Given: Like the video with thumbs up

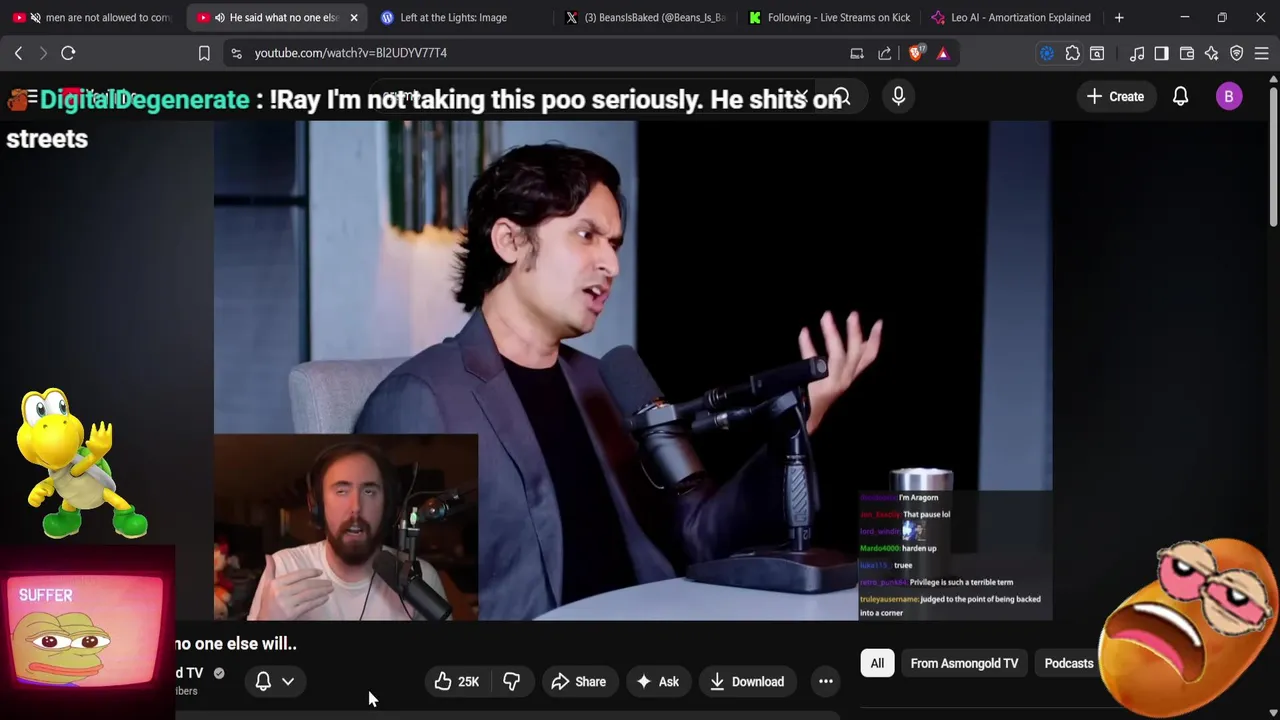Looking at the screenshot, I should tap(457, 682).
